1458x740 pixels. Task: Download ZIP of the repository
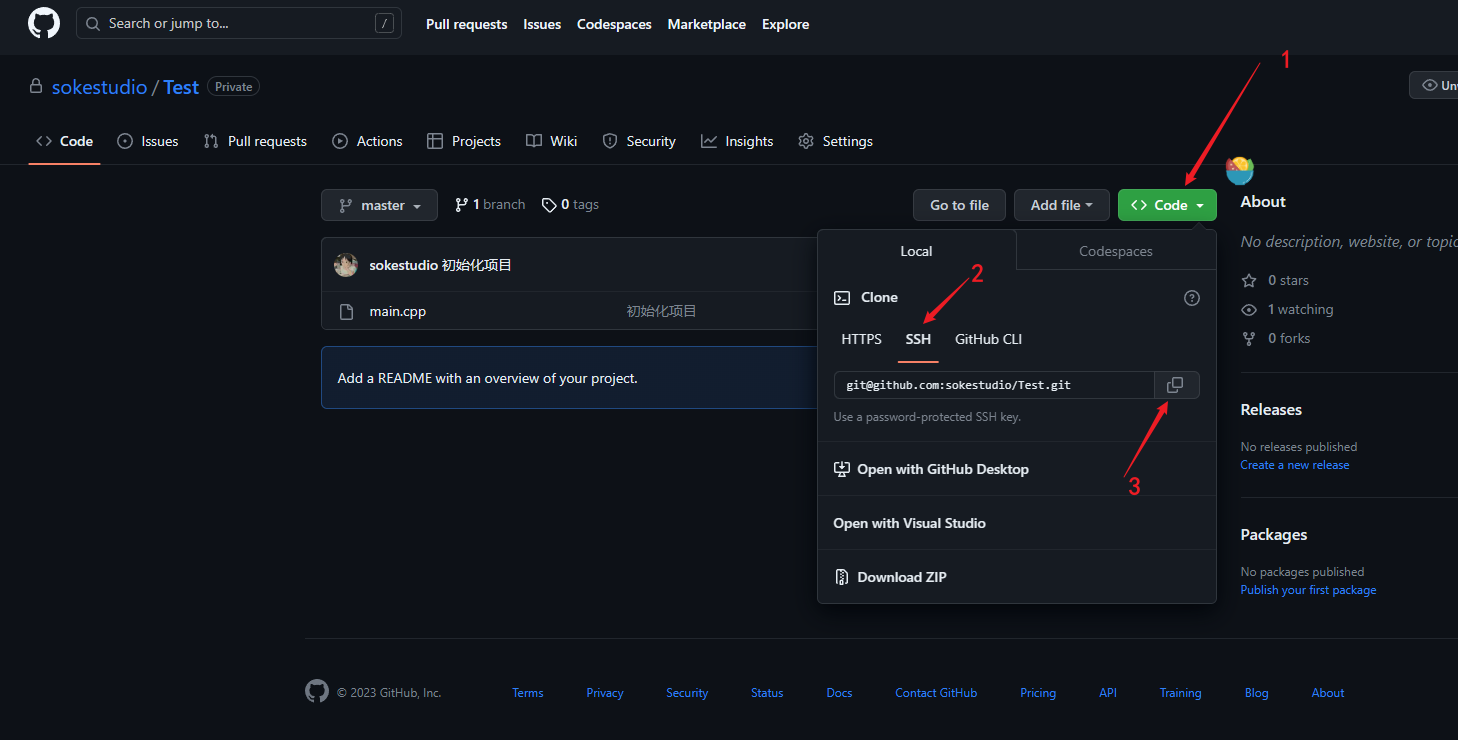pyautogui.click(x=901, y=577)
